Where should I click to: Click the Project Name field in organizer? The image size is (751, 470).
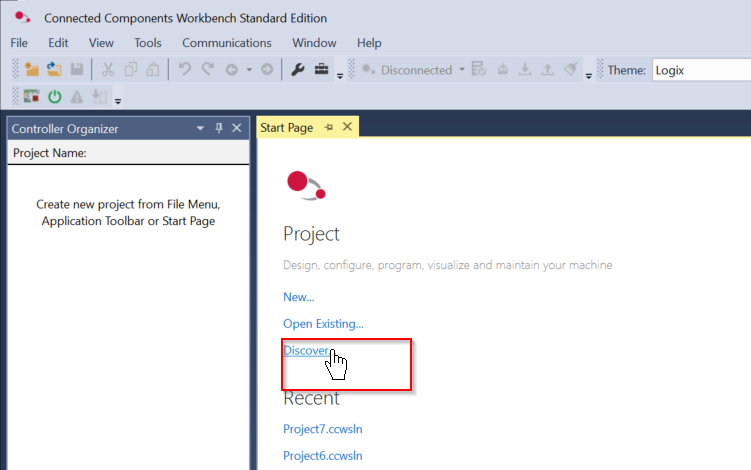(128, 153)
